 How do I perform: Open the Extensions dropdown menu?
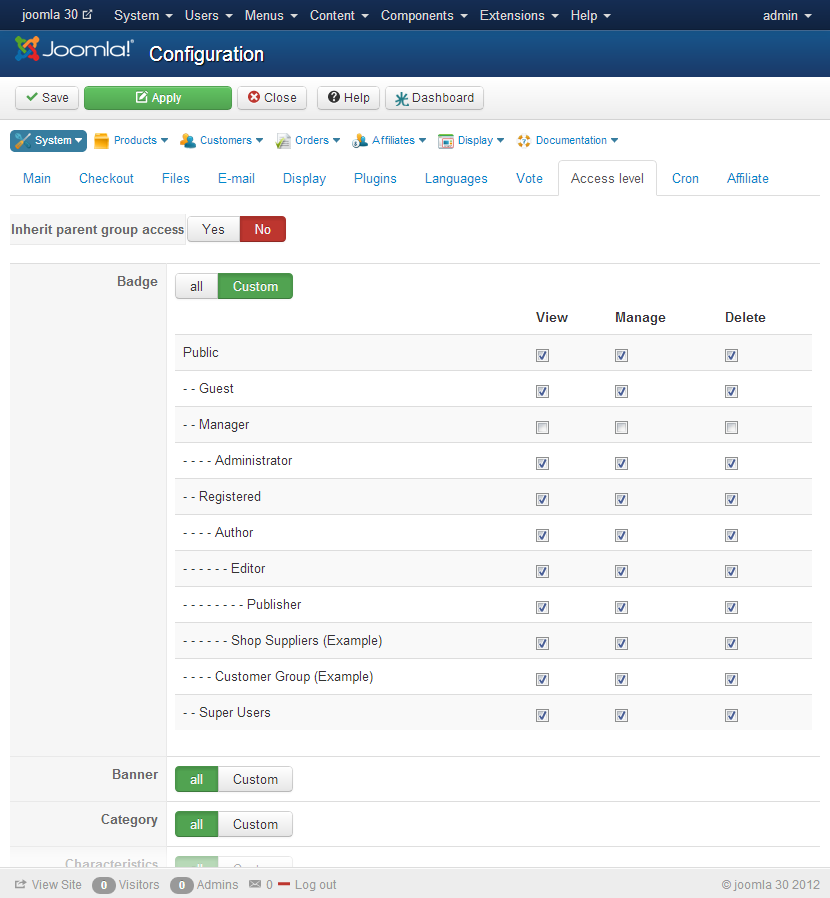(x=518, y=16)
